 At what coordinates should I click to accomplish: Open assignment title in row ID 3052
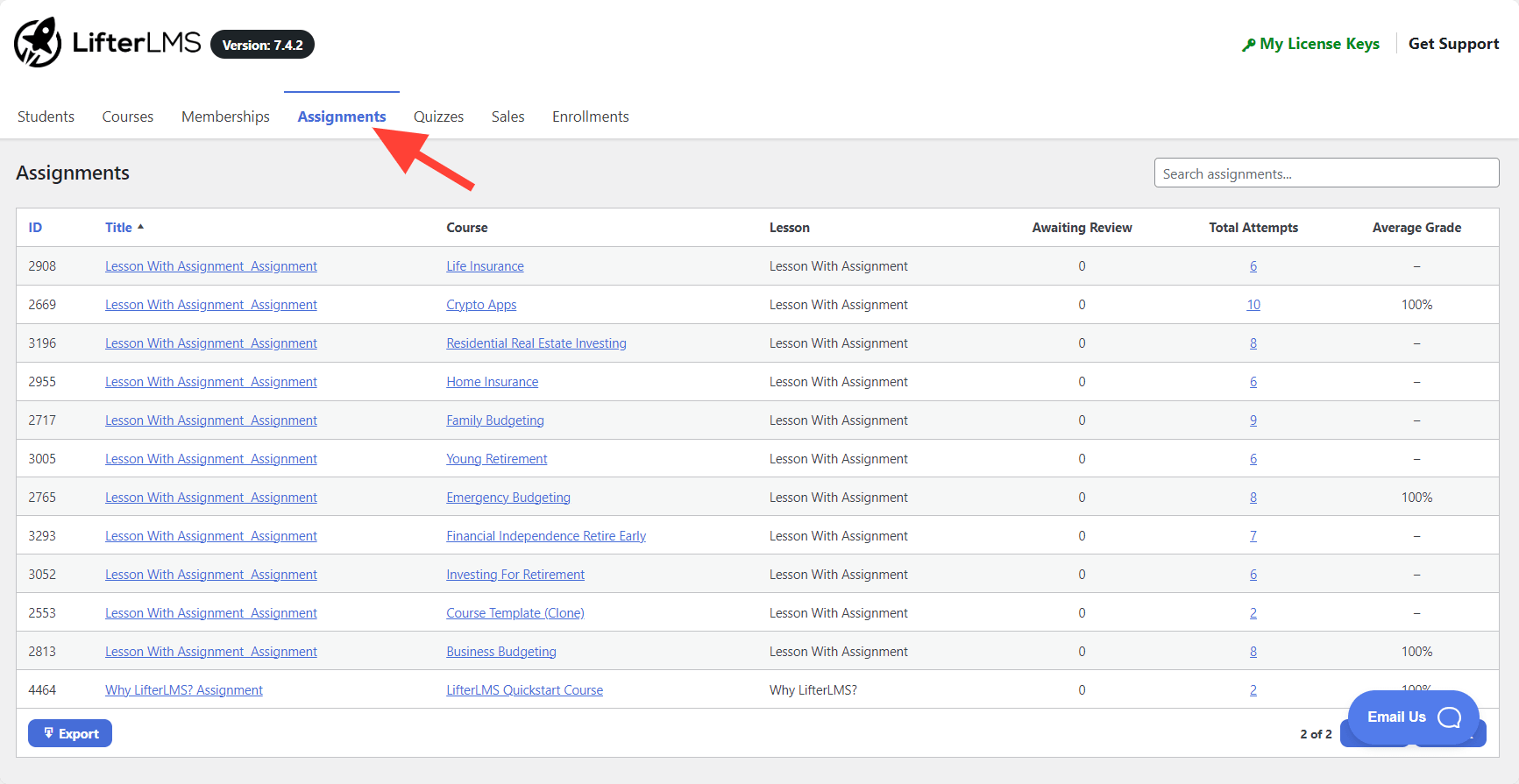(211, 575)
